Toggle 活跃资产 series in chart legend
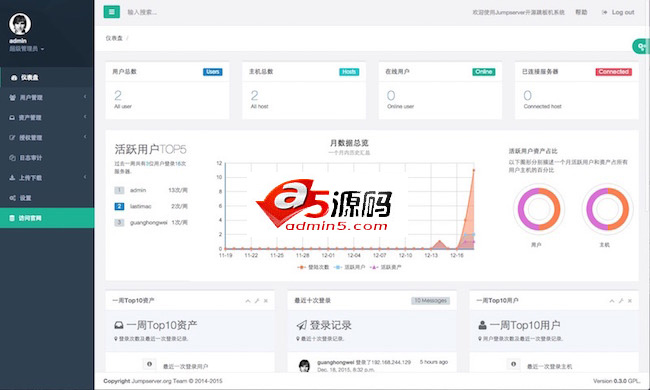This screenshot has width=650, height=390. coord(386,267)
